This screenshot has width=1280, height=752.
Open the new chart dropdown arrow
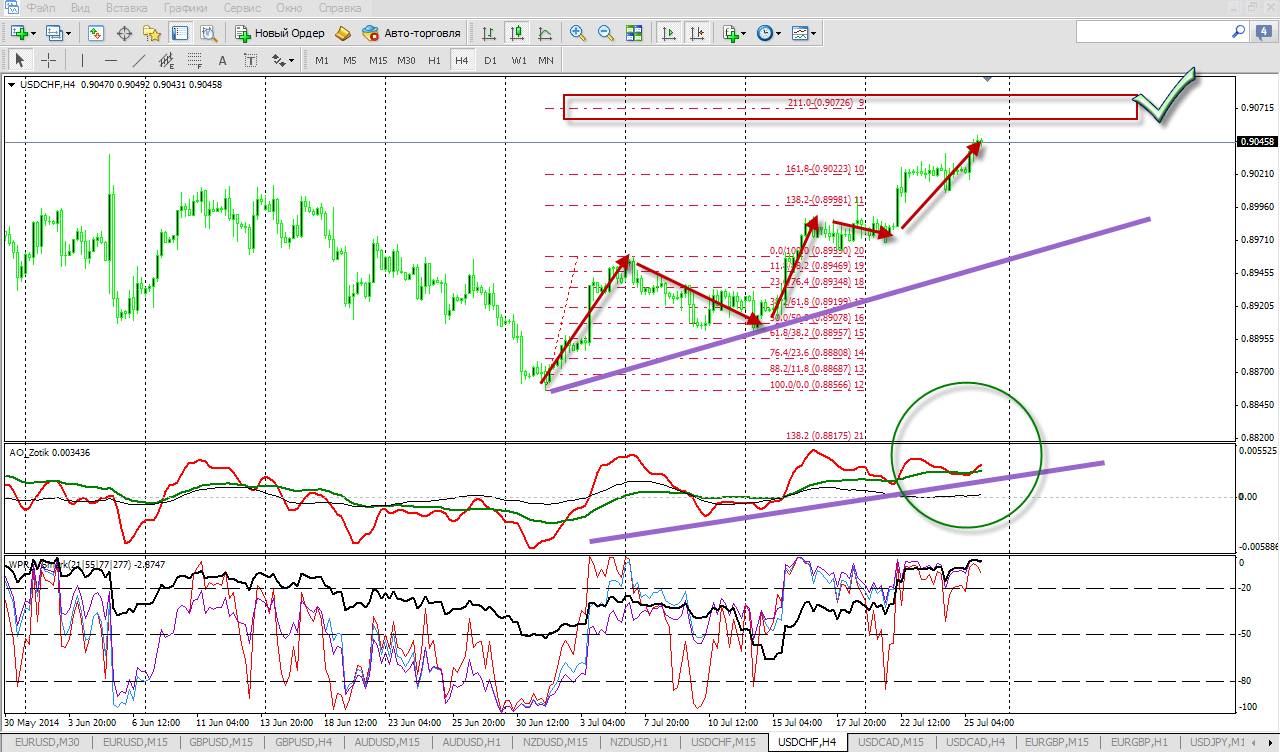[33, 33]
